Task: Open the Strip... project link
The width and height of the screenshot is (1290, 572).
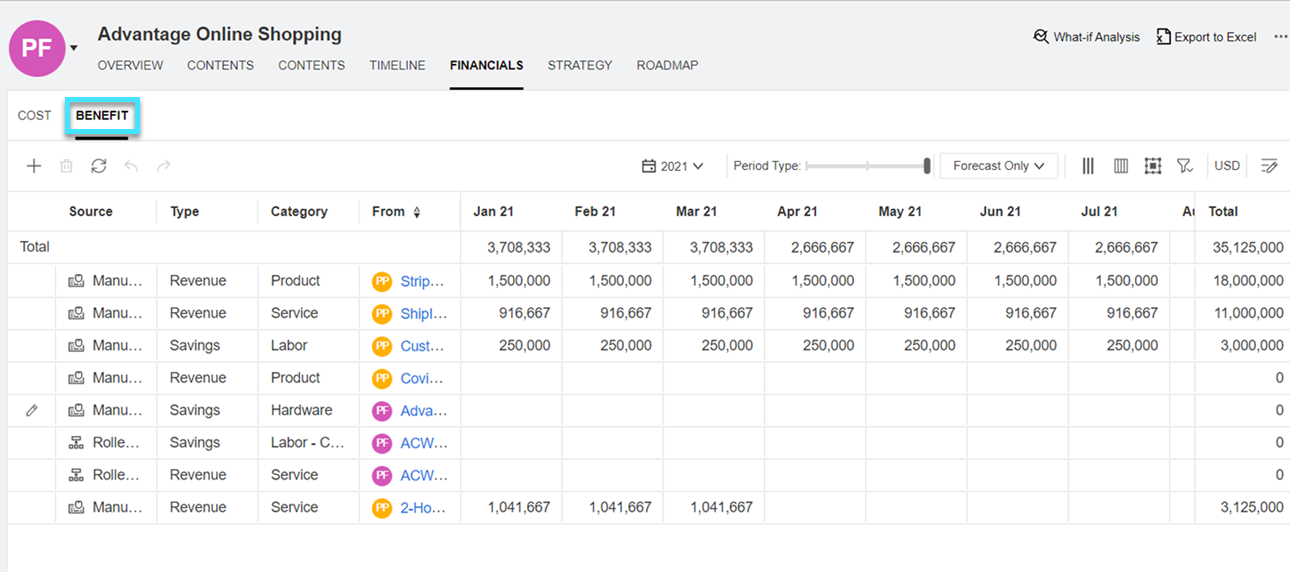Action: click(422, 281)
